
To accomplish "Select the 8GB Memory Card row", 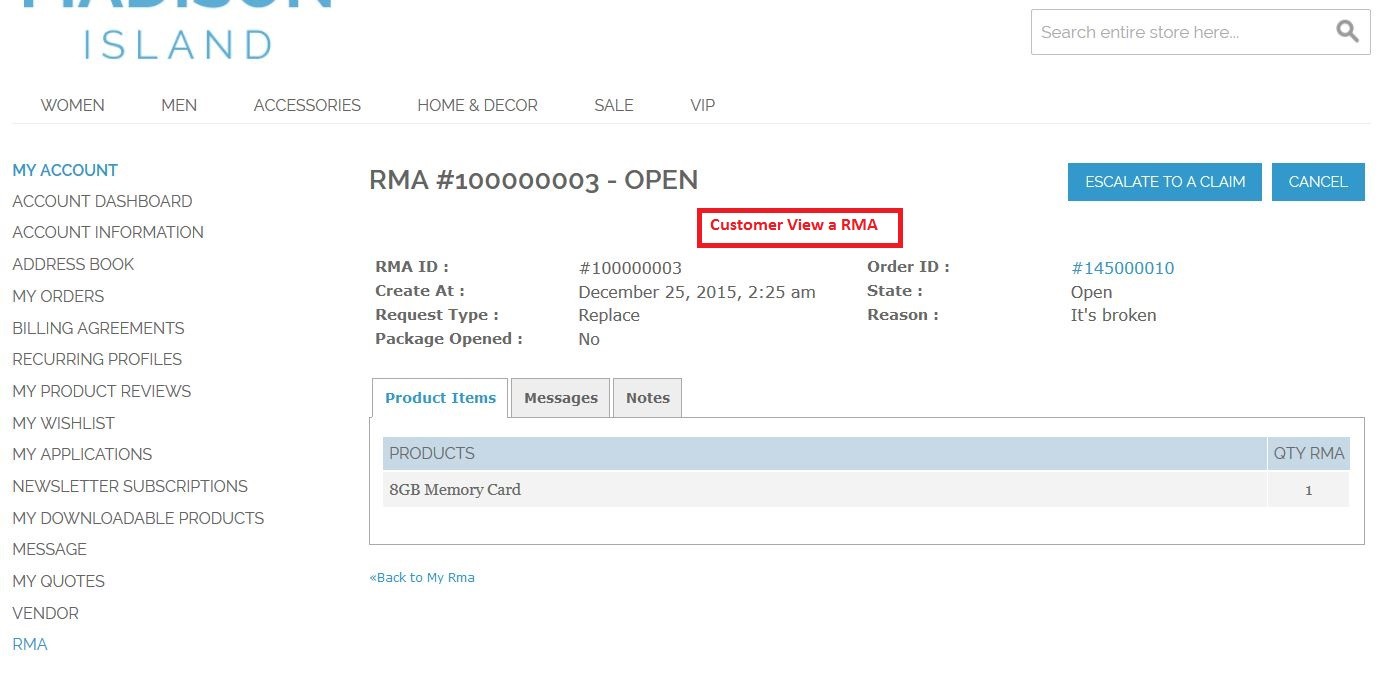I will [x=866, y=490].
